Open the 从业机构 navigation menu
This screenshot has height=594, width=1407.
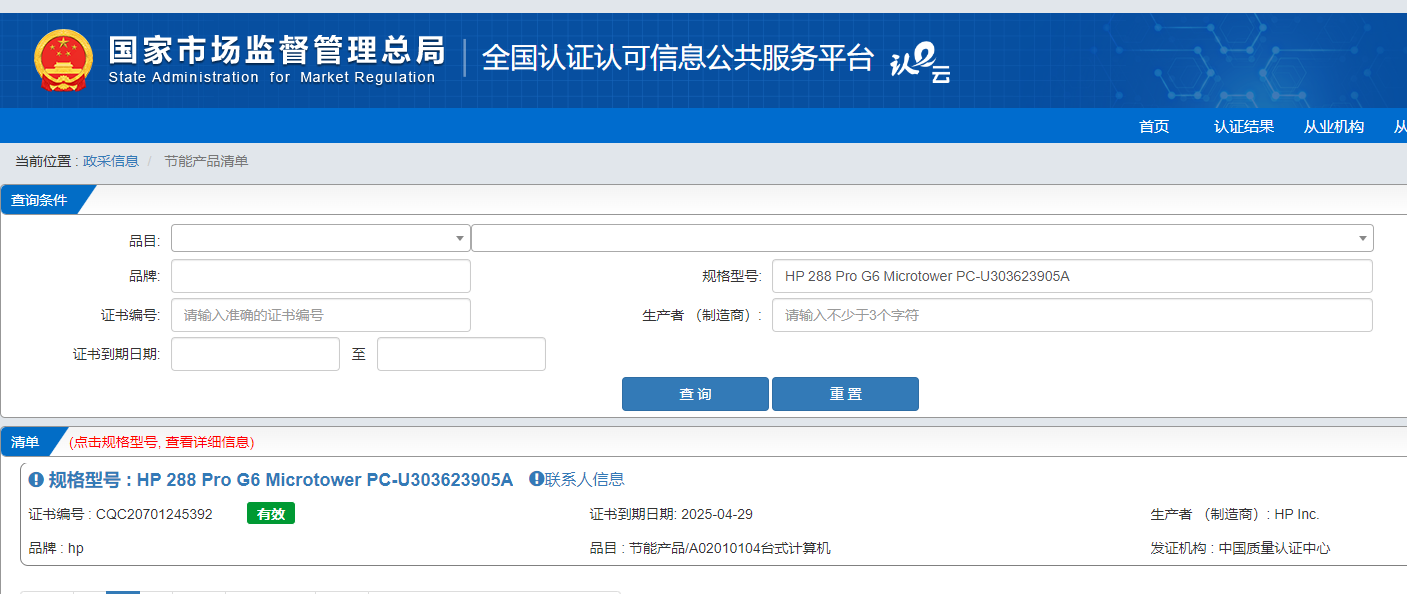click(x=1334, y=126)
